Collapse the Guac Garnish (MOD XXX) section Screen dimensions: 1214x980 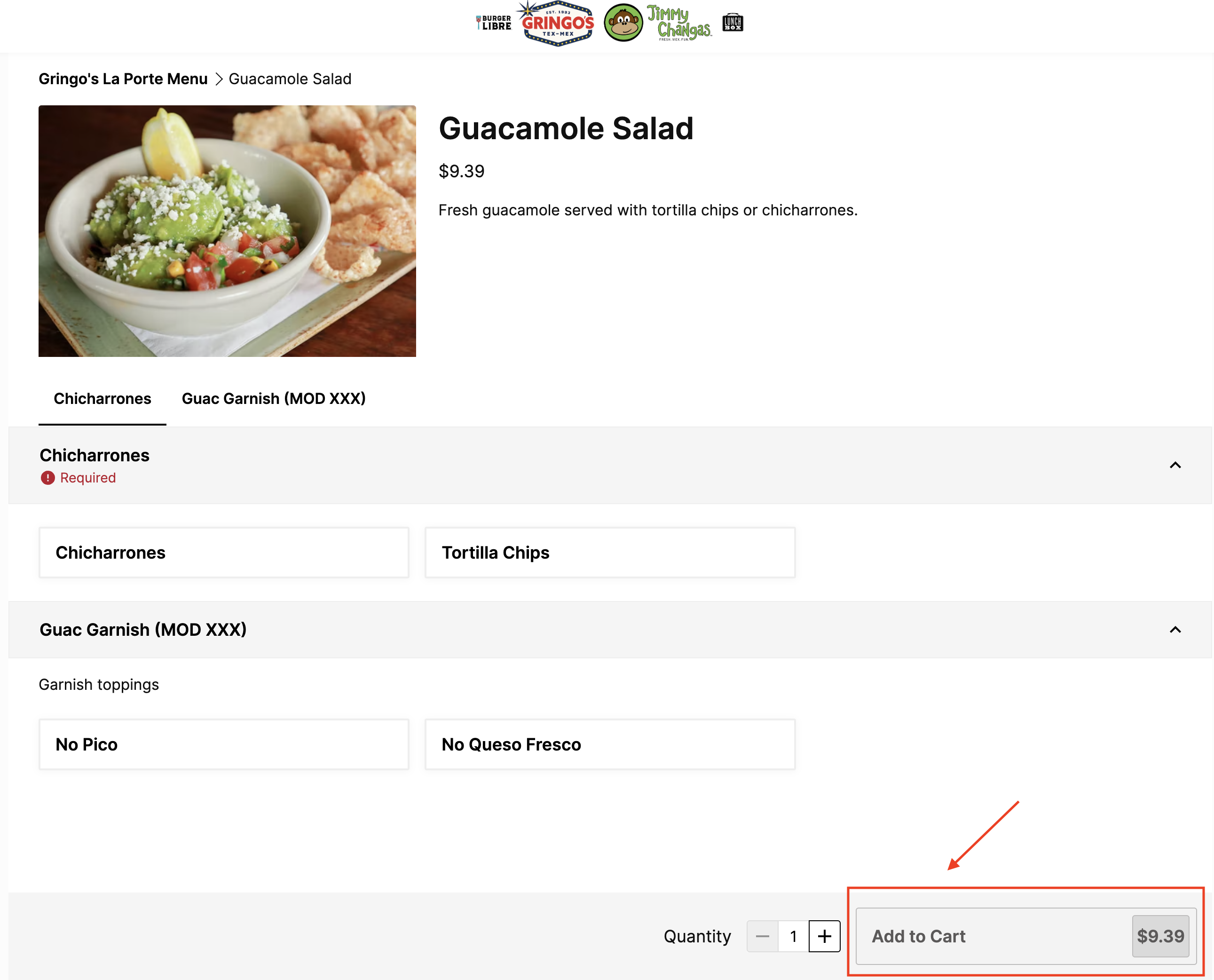tap(1175, 630)
